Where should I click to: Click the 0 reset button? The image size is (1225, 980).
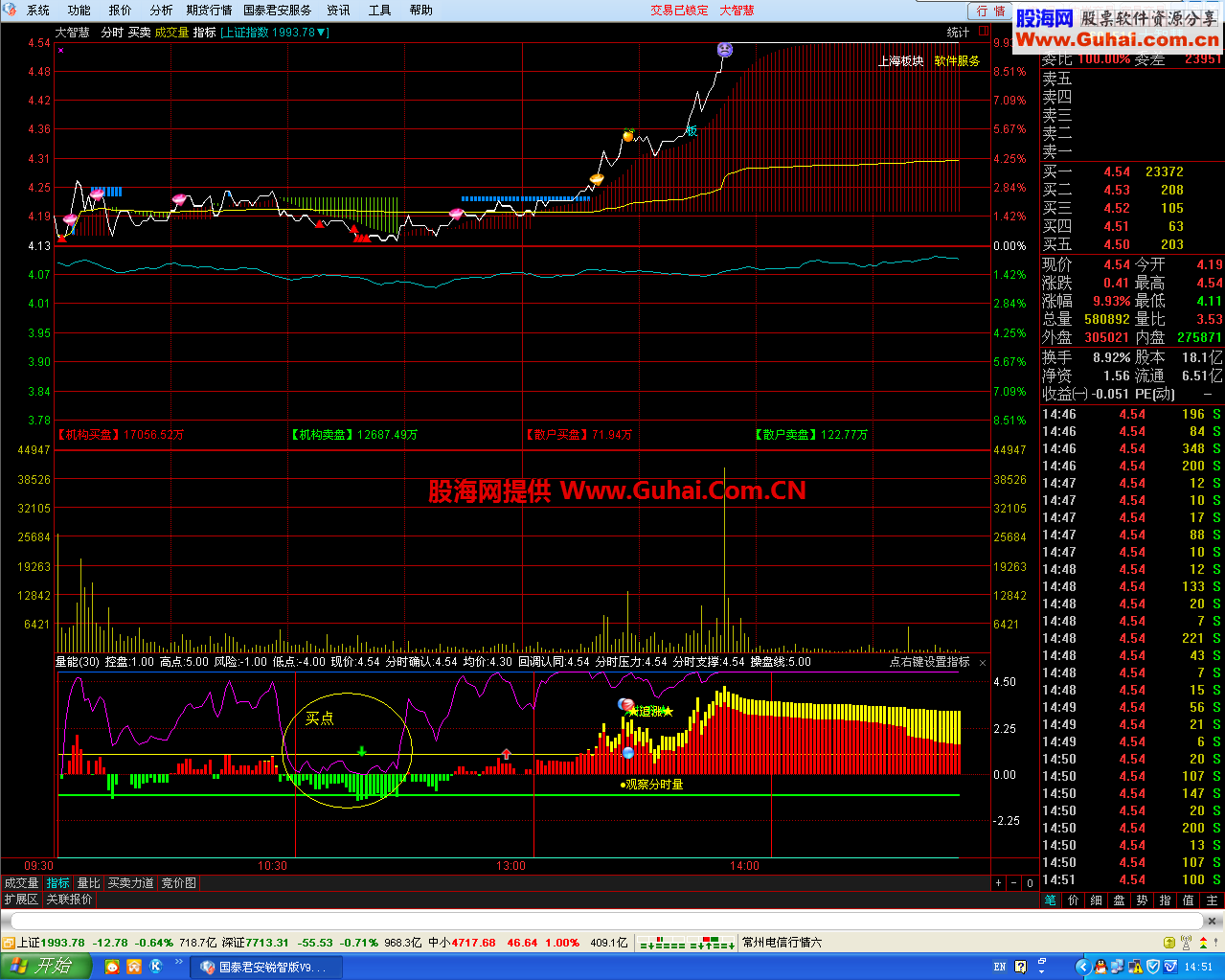(1030, 883)
